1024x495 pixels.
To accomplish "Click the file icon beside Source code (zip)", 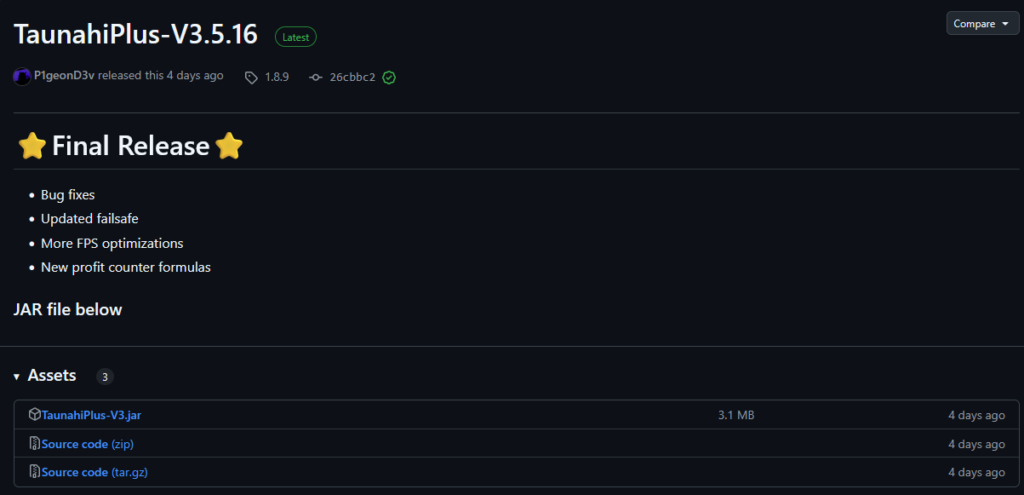I will point(34,443).
